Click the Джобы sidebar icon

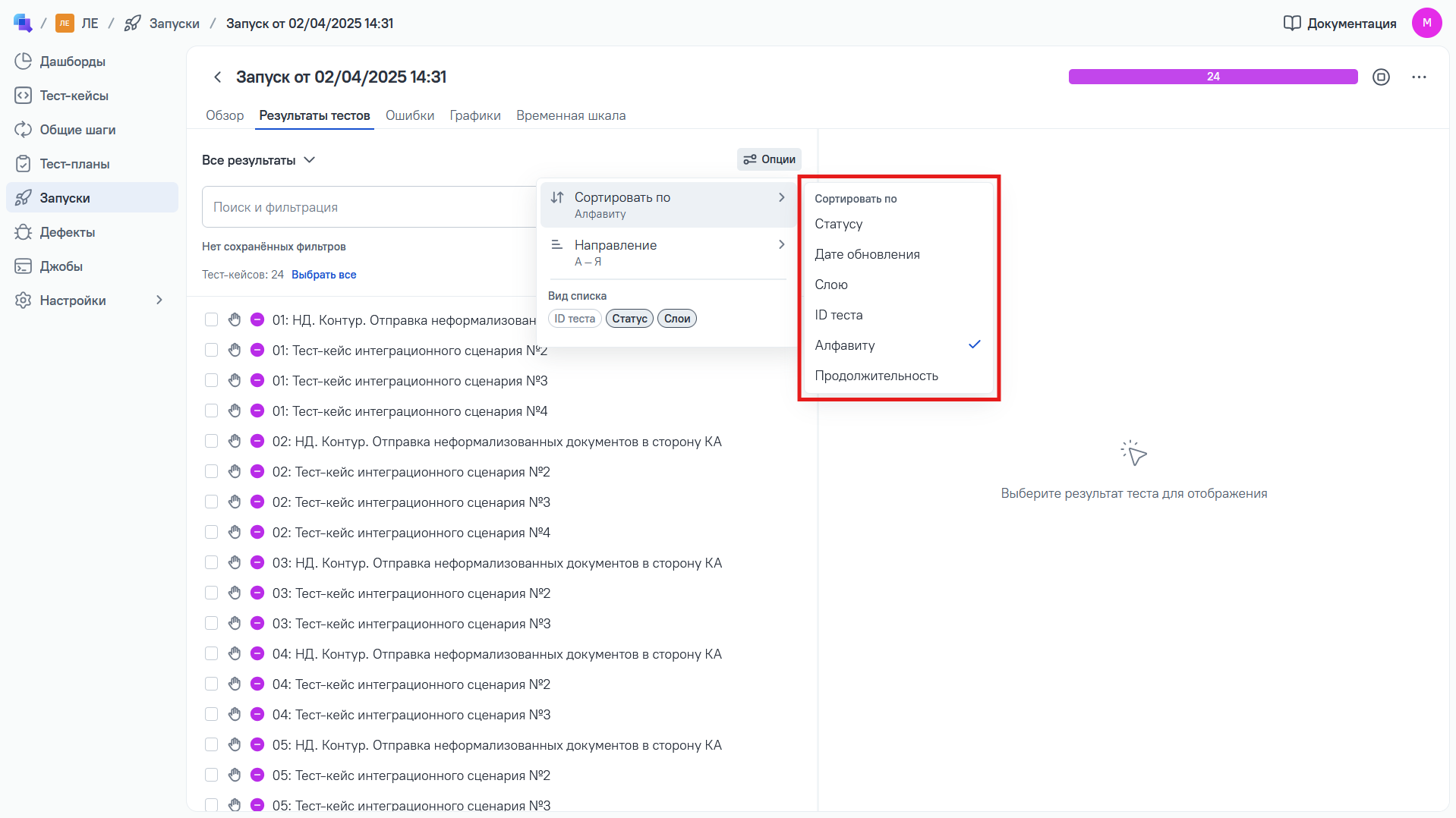(24, 266)
